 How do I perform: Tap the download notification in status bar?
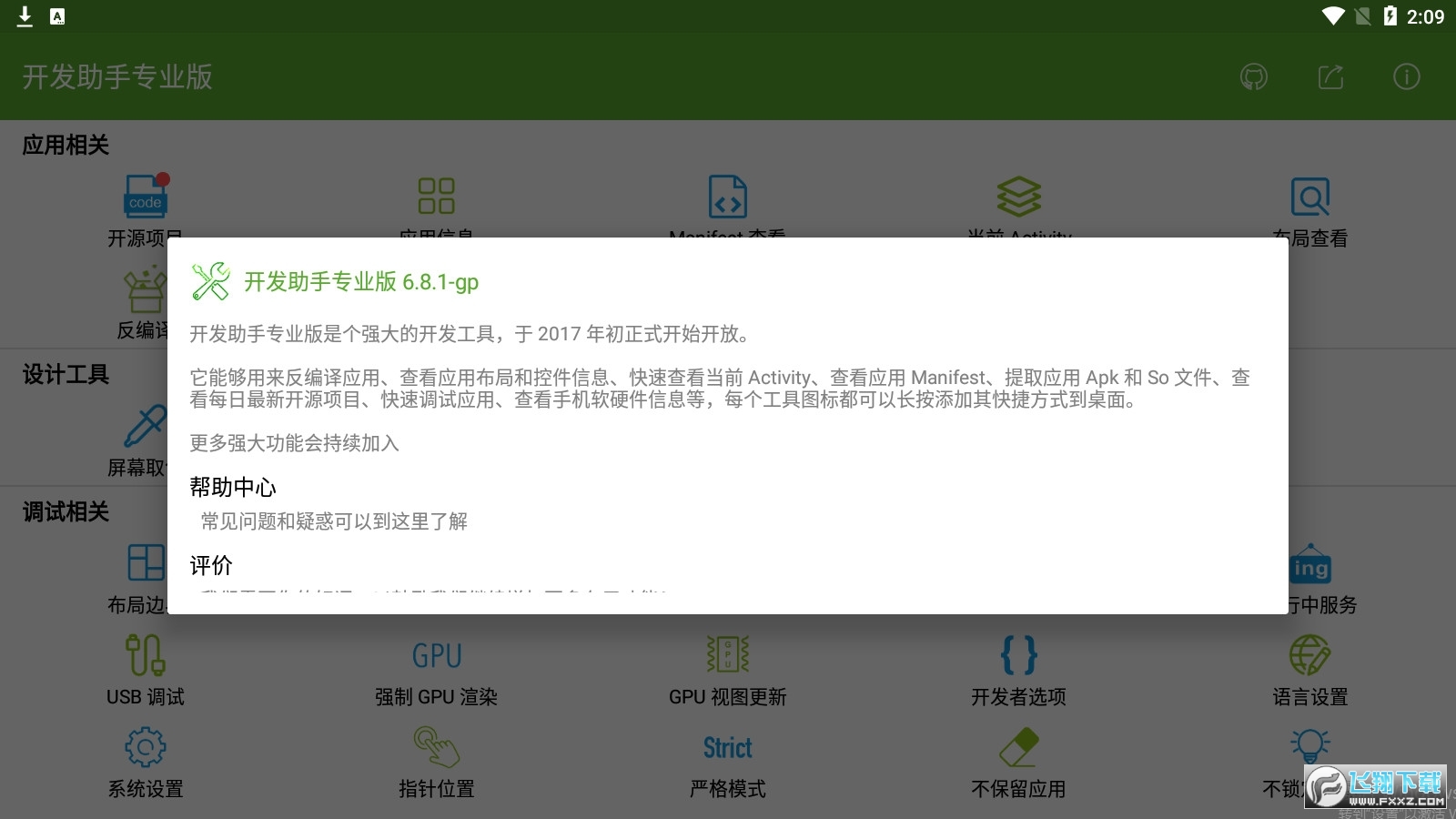(25, 16)
